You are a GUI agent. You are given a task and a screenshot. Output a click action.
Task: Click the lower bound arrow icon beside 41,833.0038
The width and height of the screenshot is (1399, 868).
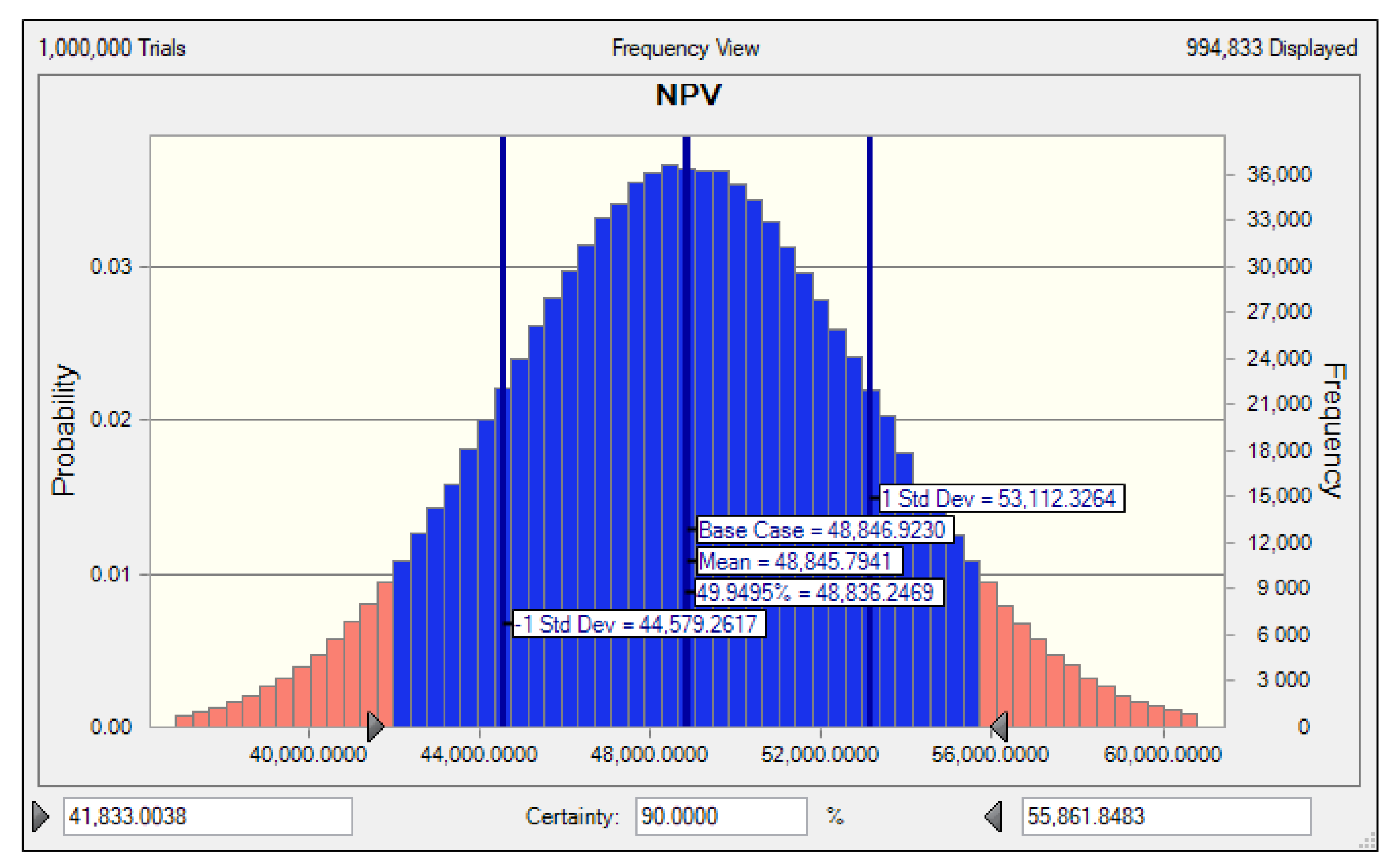click(x=40, y=816)
